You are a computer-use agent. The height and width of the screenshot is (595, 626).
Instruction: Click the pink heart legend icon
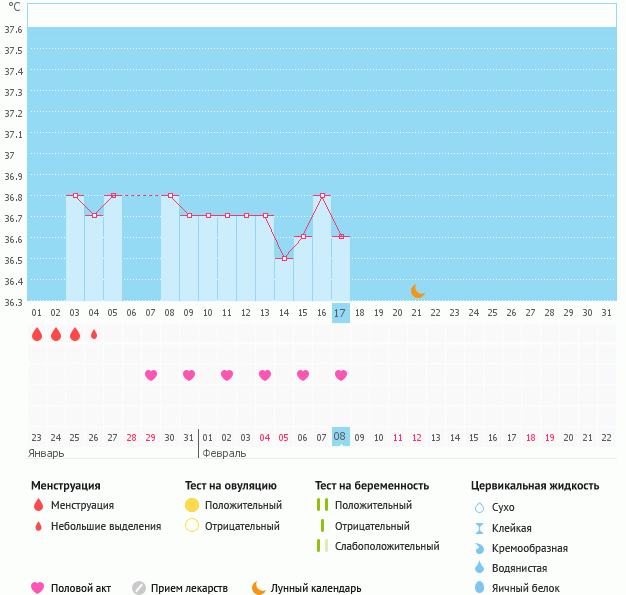click(x=38, y=588)
